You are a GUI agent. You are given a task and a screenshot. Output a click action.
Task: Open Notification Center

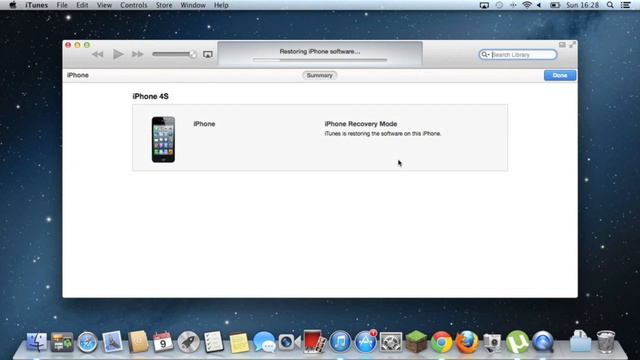626,5
